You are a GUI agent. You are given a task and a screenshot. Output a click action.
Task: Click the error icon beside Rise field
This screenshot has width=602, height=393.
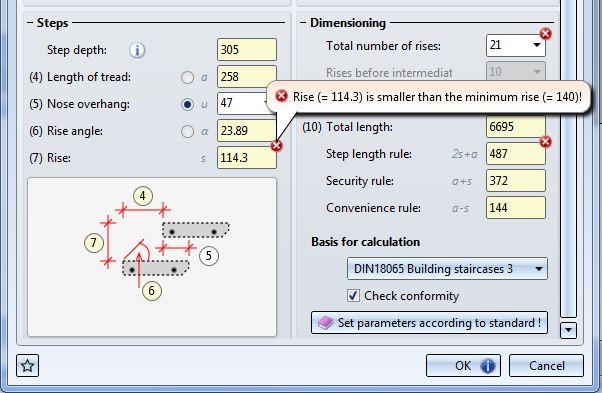tap(276, 145)
